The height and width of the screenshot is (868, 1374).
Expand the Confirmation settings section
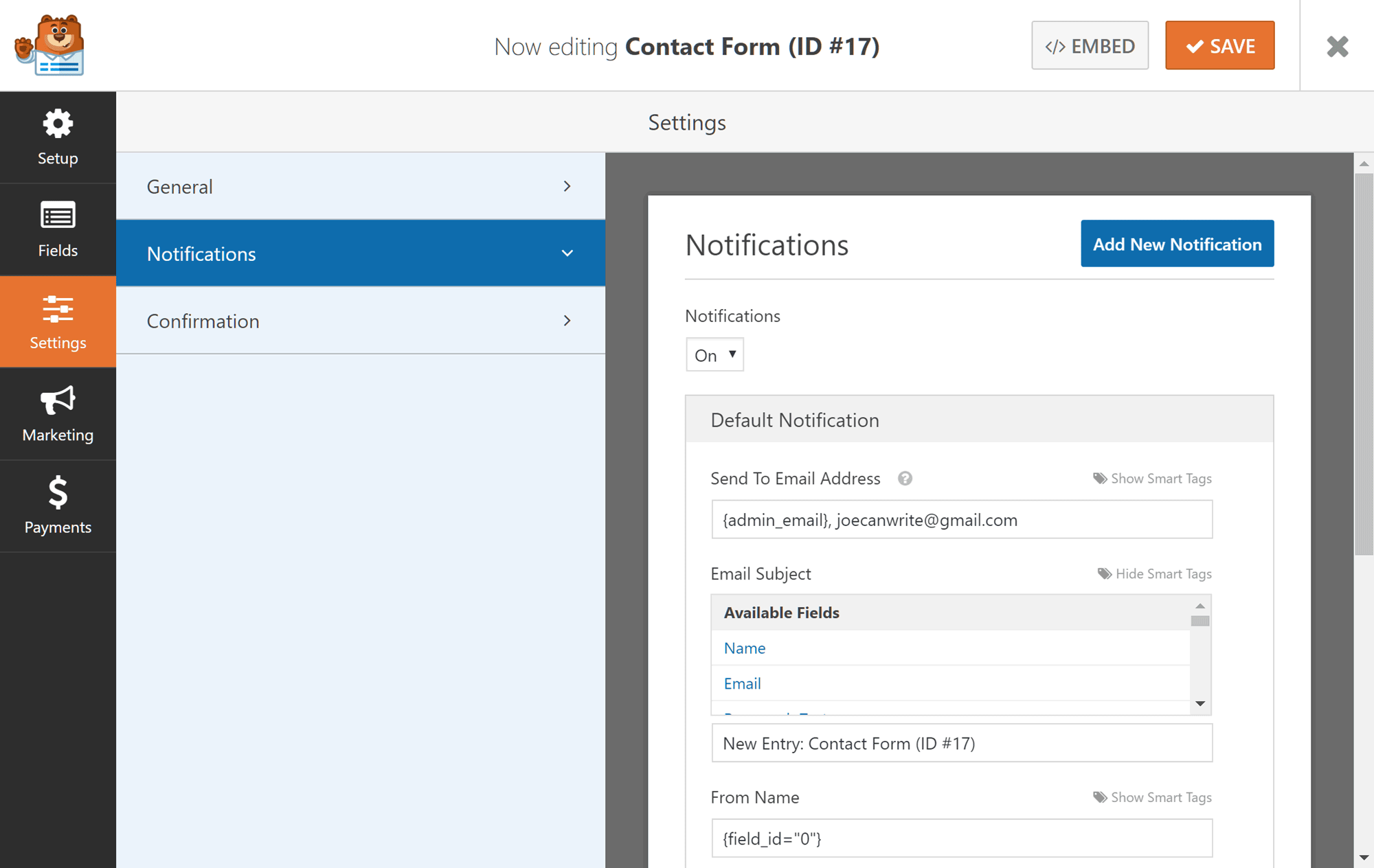[361, 321]
